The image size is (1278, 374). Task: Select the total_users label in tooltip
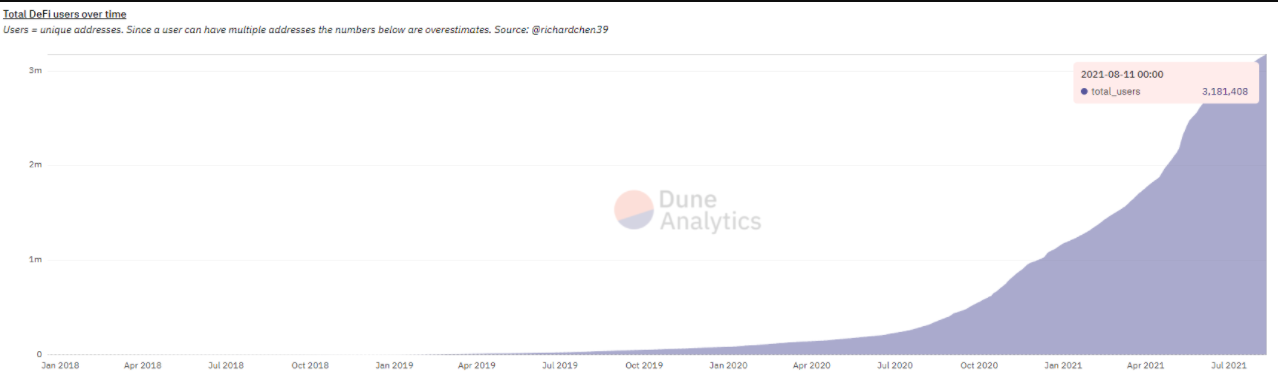[x=1116, y=91]
